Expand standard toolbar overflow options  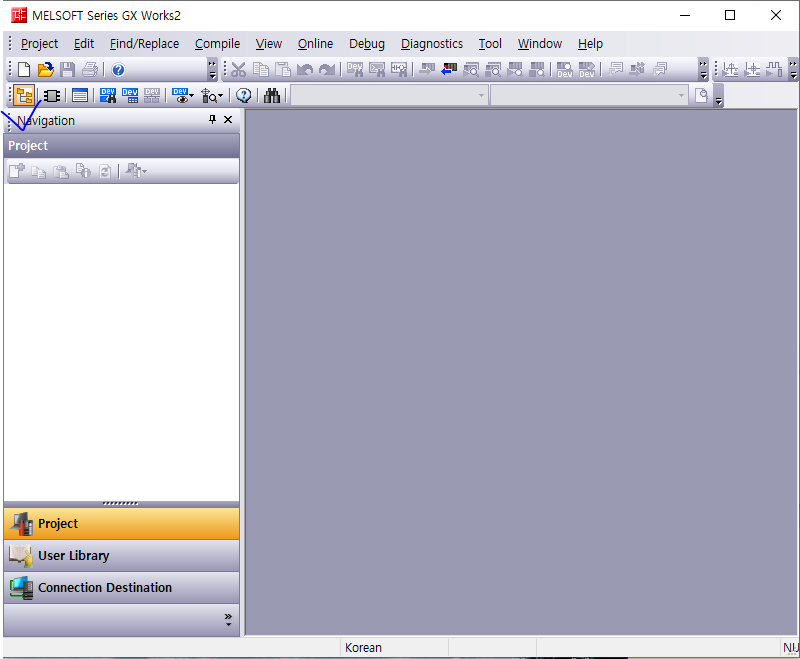pyautogui.click(x=212, y=69)
